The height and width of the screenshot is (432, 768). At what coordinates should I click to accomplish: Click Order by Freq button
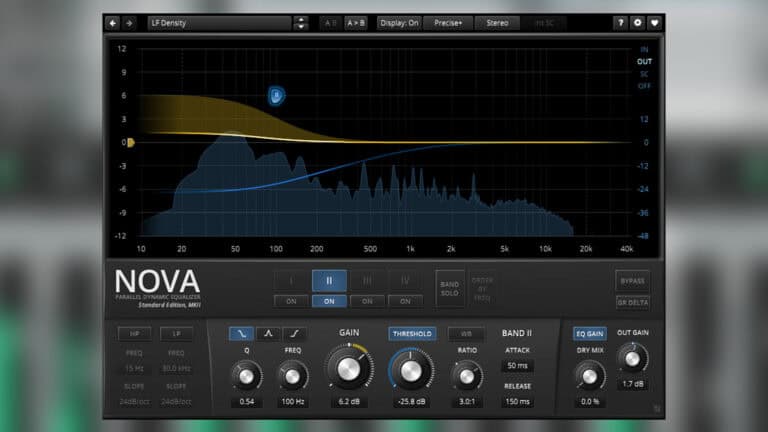(482, 288)
